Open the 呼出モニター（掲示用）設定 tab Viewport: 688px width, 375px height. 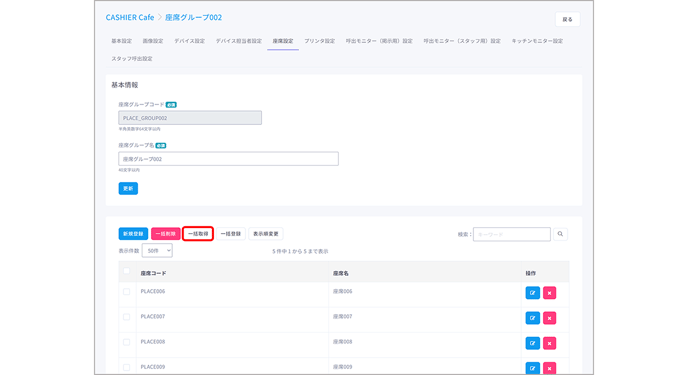coord(379,41)
